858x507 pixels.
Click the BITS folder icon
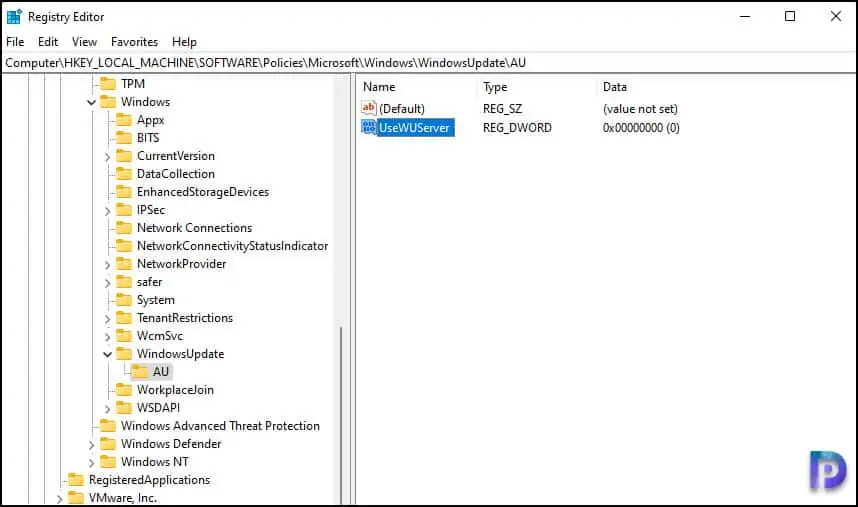click(x=124, y=138)
